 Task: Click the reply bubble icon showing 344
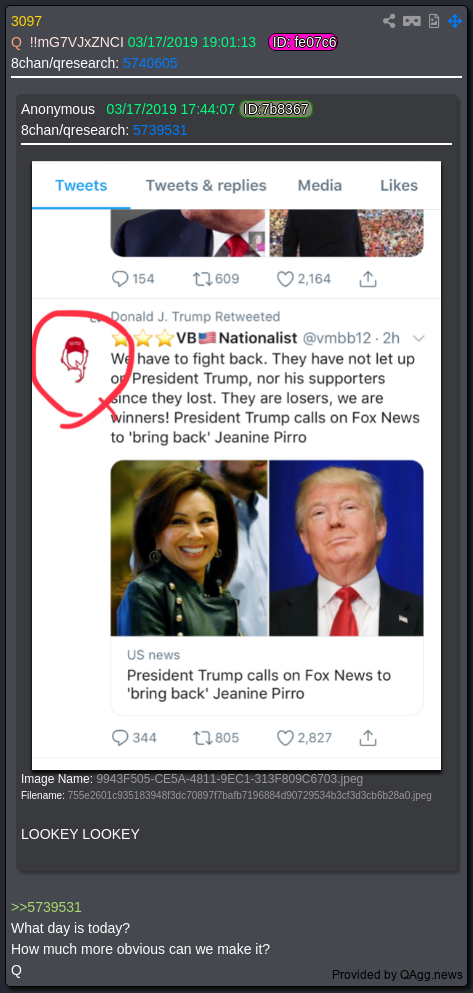[x=120, y=737]
